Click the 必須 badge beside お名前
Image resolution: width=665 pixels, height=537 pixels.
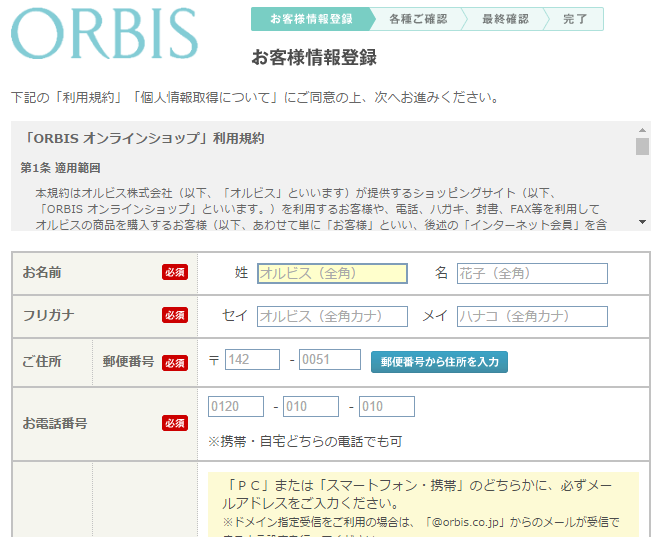175,272
